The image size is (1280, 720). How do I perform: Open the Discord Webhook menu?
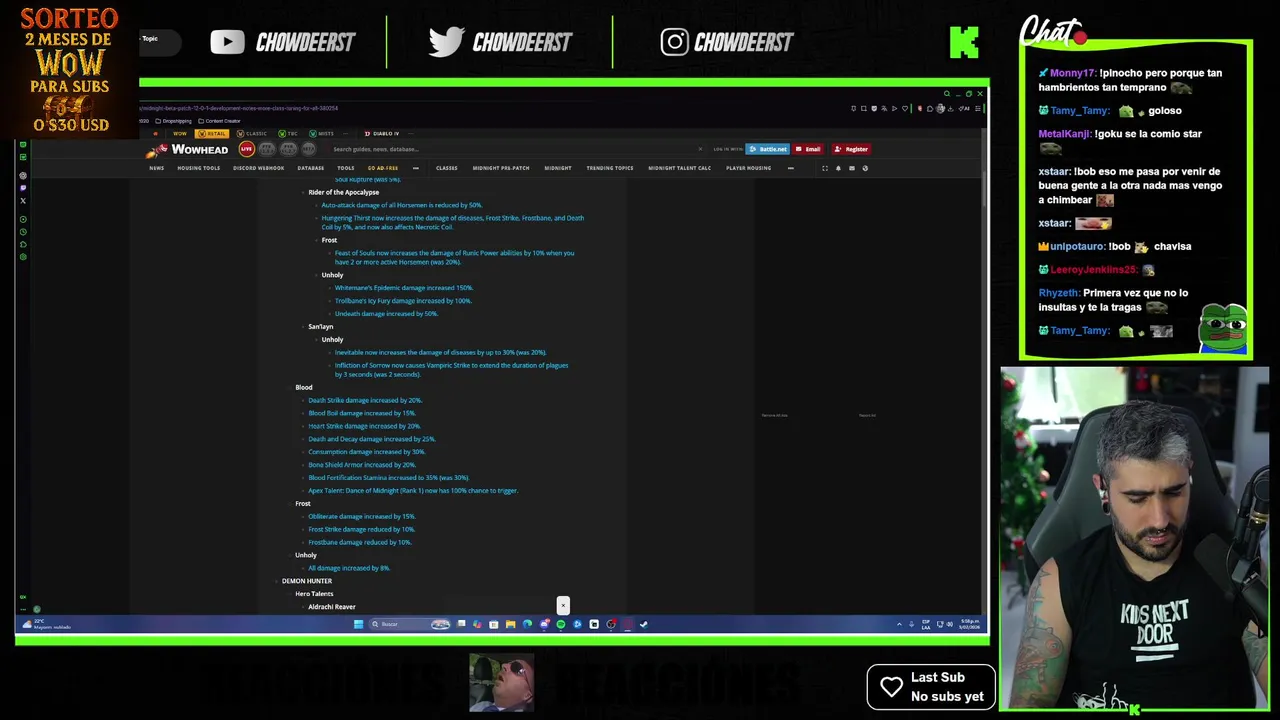[x=258, y=168]
